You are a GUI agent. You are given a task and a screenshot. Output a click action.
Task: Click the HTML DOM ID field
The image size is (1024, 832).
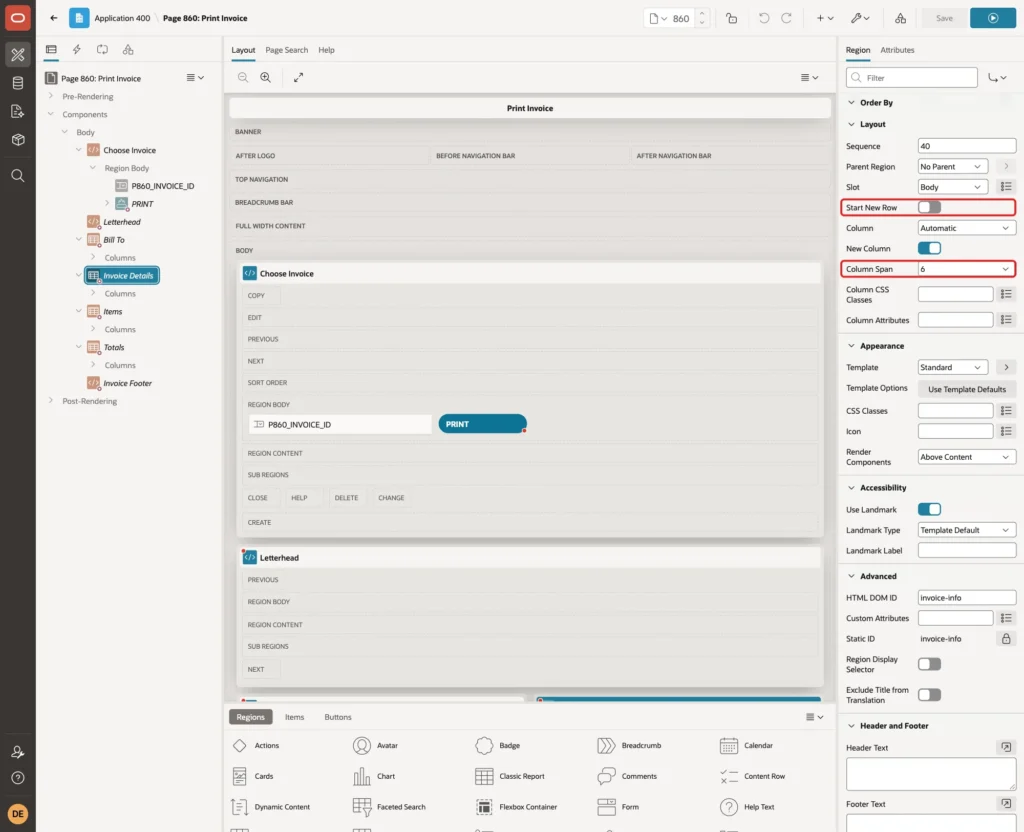tap(967, 598)
